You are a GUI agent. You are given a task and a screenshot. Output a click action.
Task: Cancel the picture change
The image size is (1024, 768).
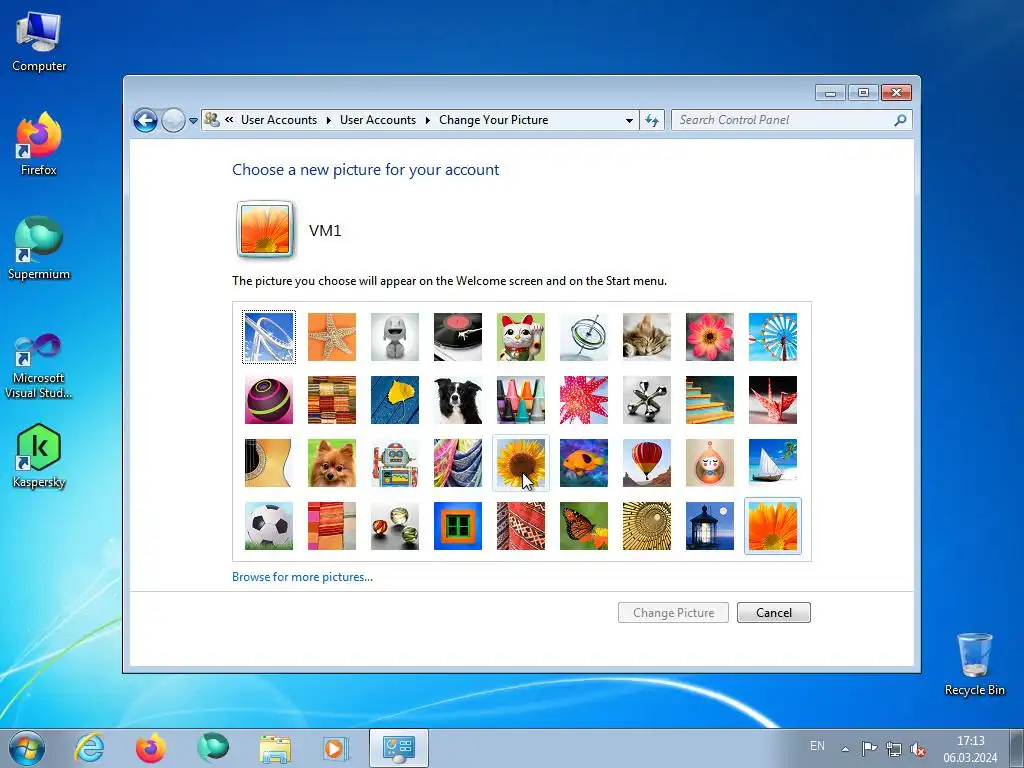click(x=774, y=613)
